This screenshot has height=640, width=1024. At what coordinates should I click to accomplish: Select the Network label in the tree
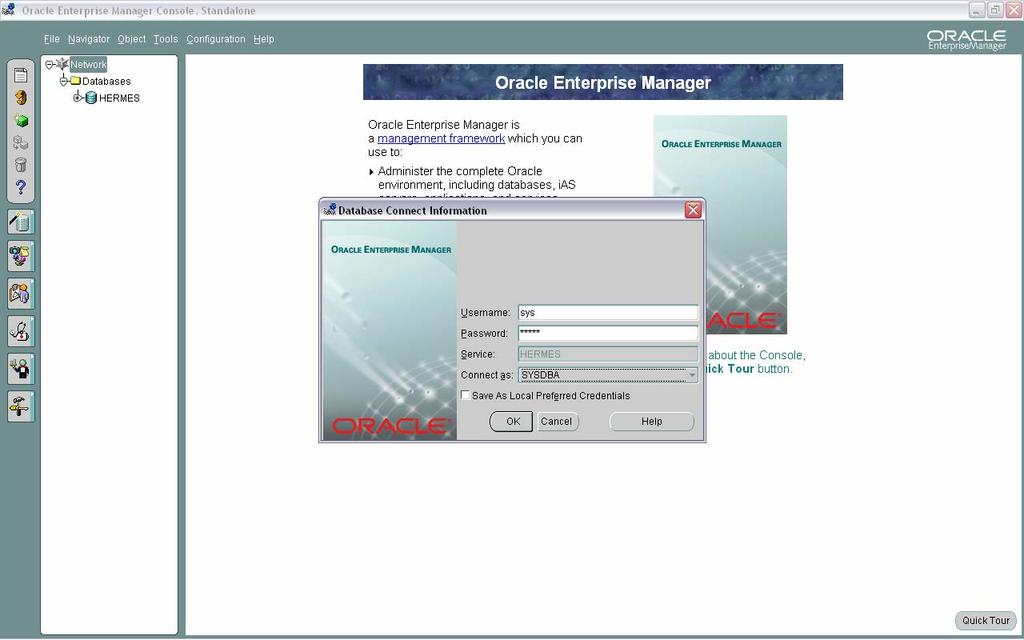(88, 64)
